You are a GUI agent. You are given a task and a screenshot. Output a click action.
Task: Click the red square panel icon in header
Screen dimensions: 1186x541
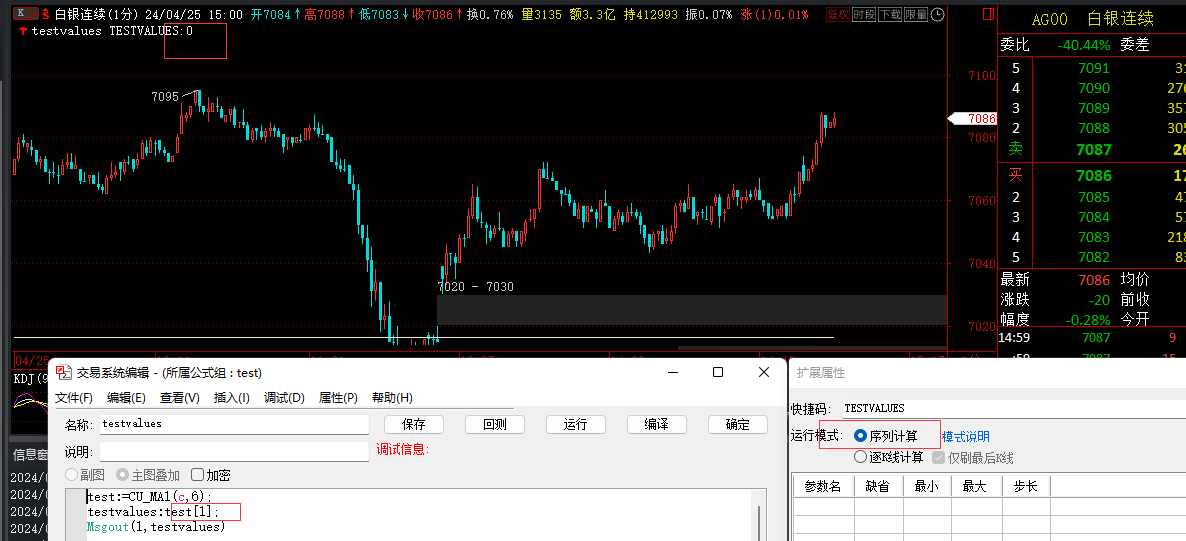[987, 14]
